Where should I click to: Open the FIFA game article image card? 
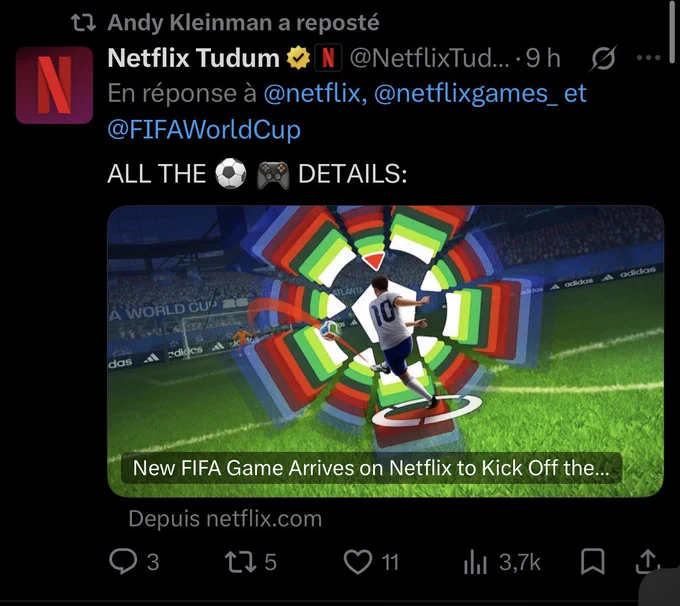click(x=385, y=351)
